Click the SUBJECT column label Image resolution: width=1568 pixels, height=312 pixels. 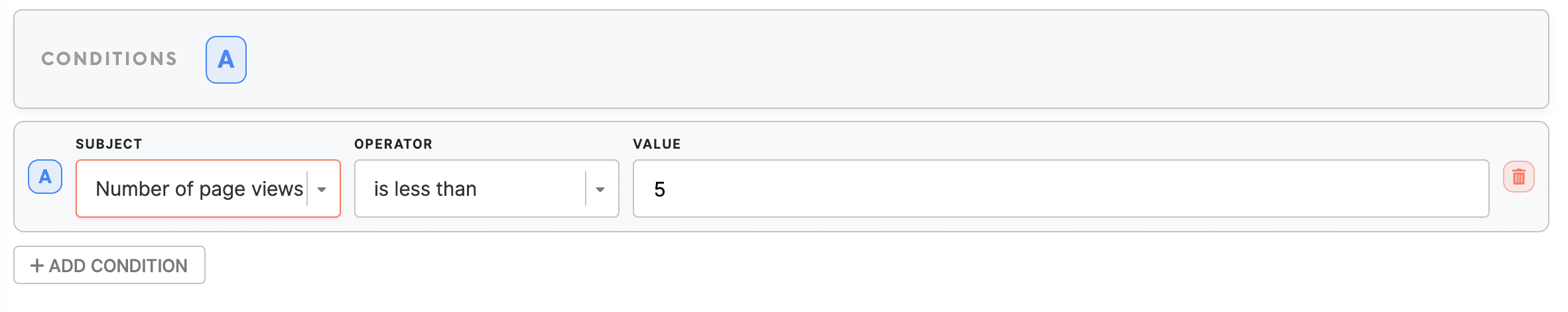pyautogui.click(x=109, y=144)
